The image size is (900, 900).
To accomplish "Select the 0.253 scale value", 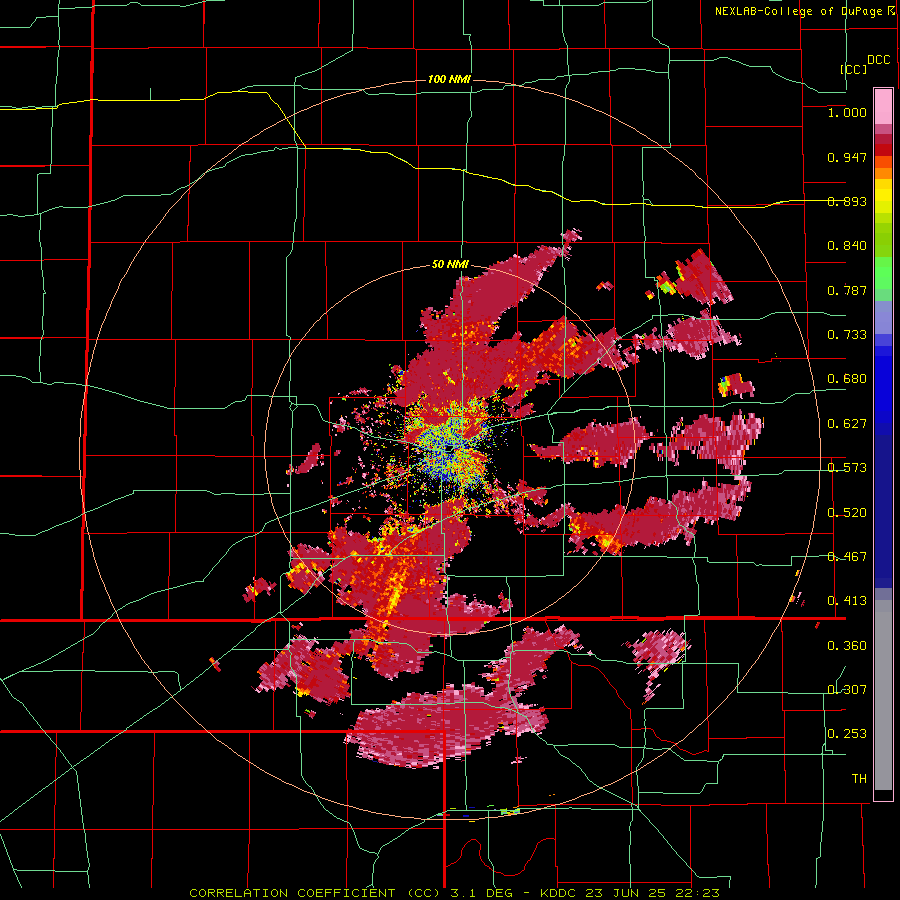I will pos(847,734).
